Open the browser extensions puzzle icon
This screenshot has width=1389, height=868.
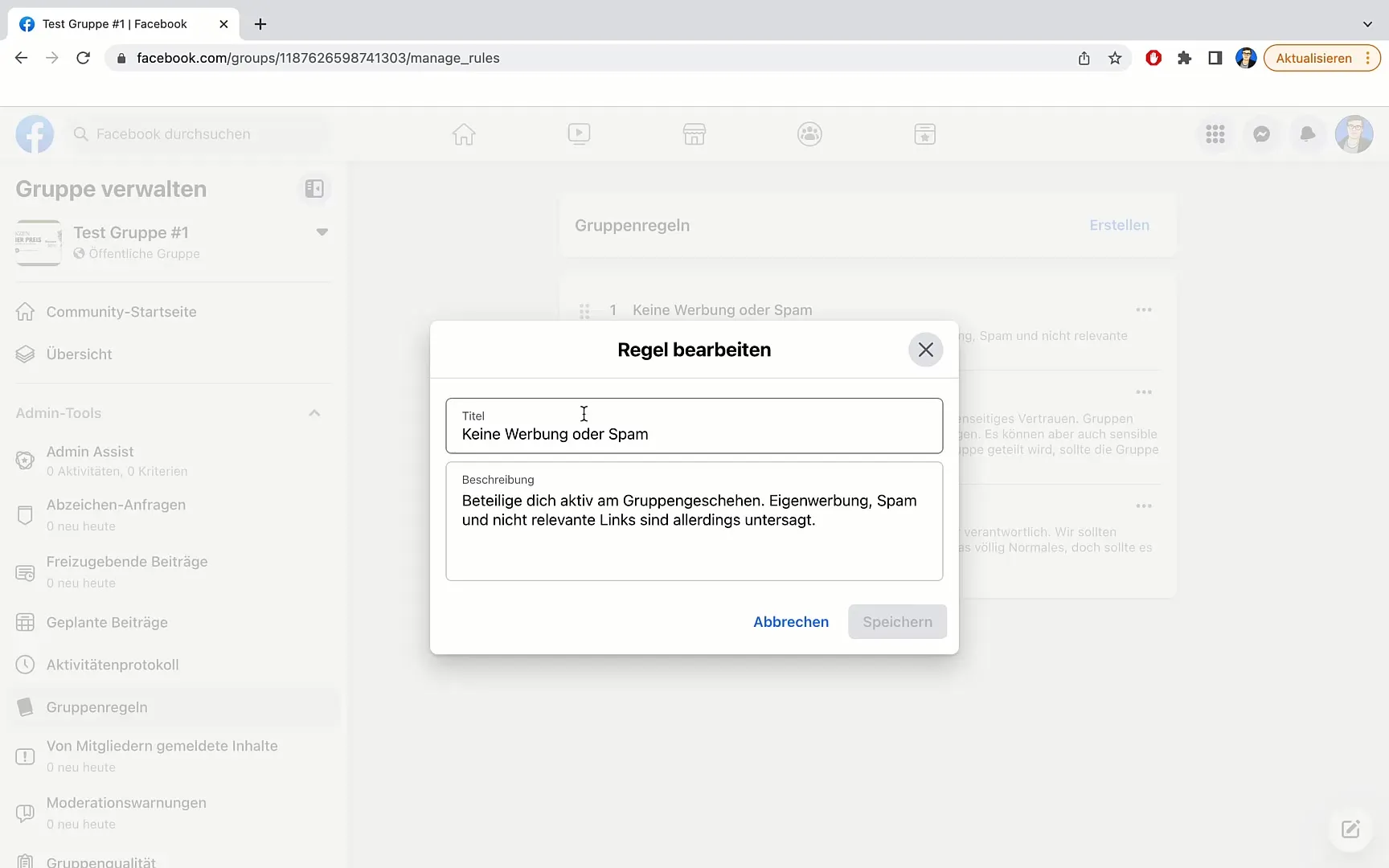pyautogui.click(x=1184, y=58)
